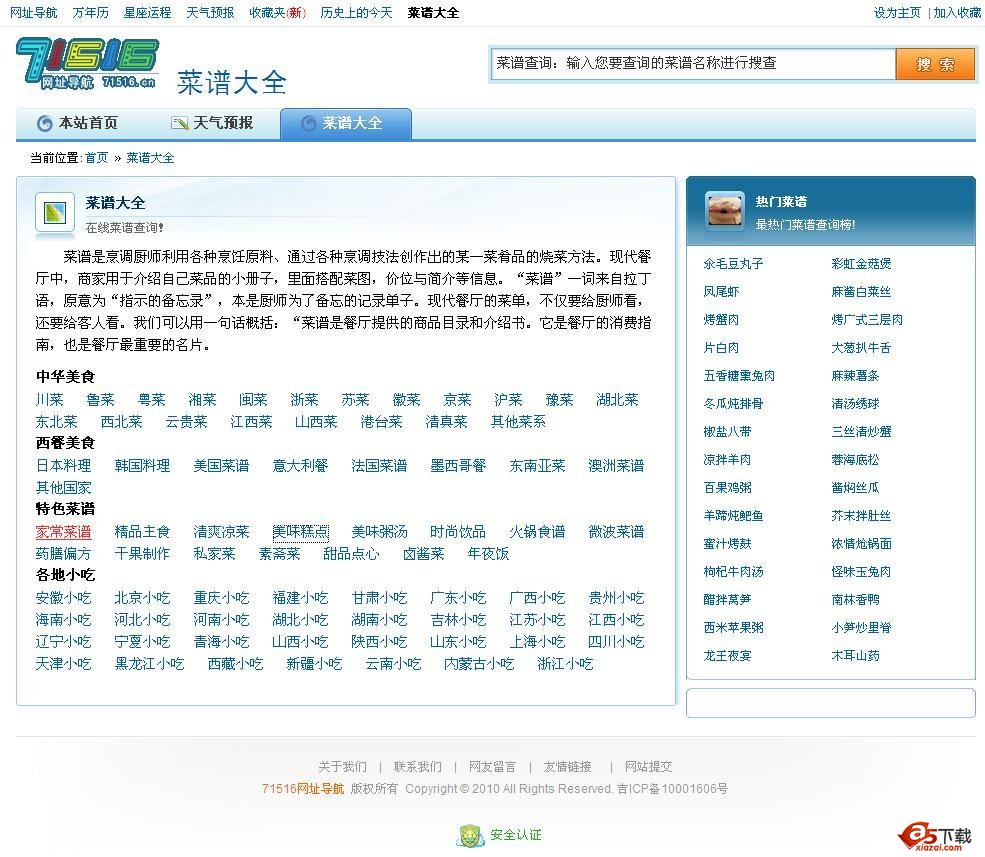Open the 天气预报 navigation tab

222,123
